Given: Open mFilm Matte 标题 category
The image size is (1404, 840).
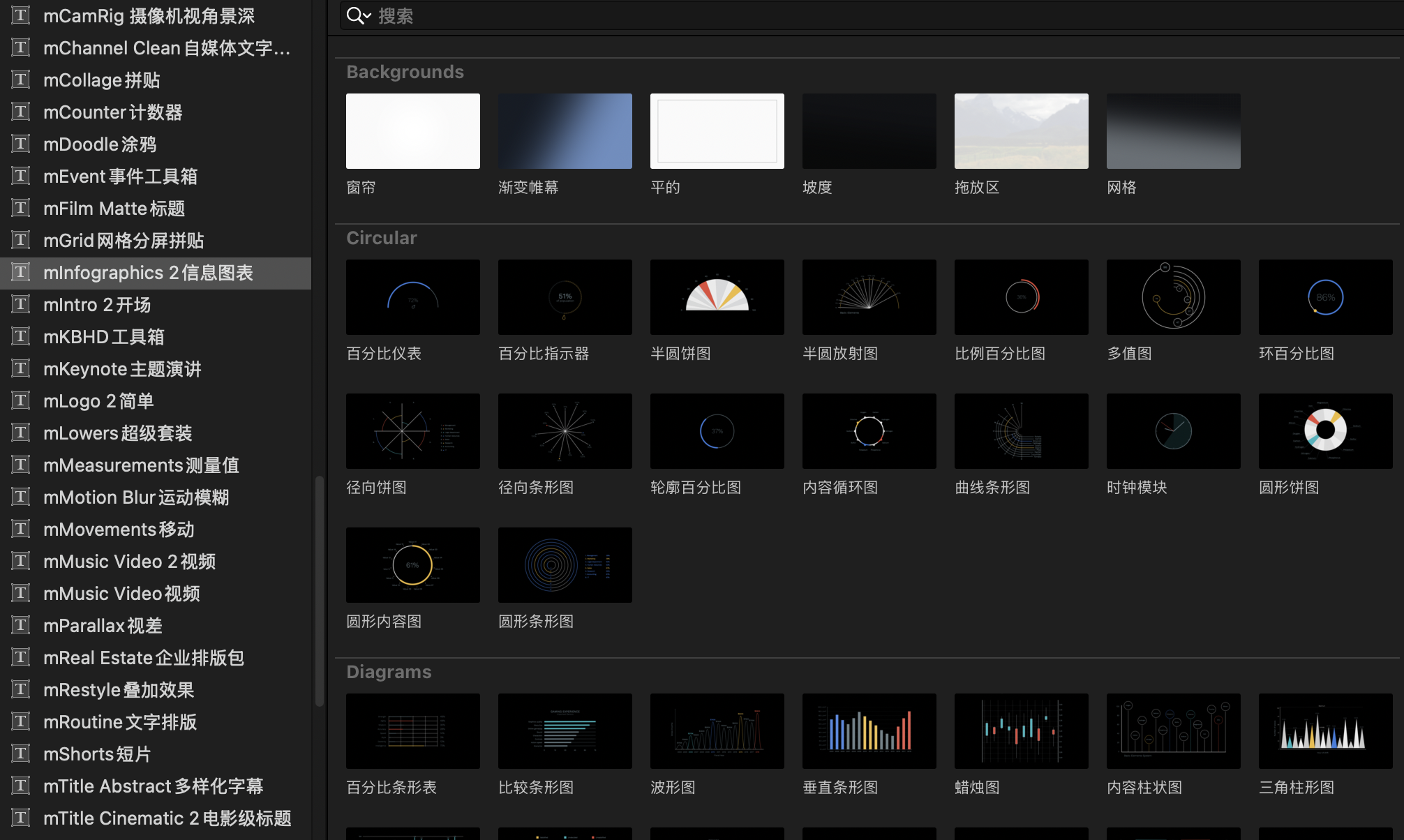Looking at the screenshot, I should pos(156,208).
